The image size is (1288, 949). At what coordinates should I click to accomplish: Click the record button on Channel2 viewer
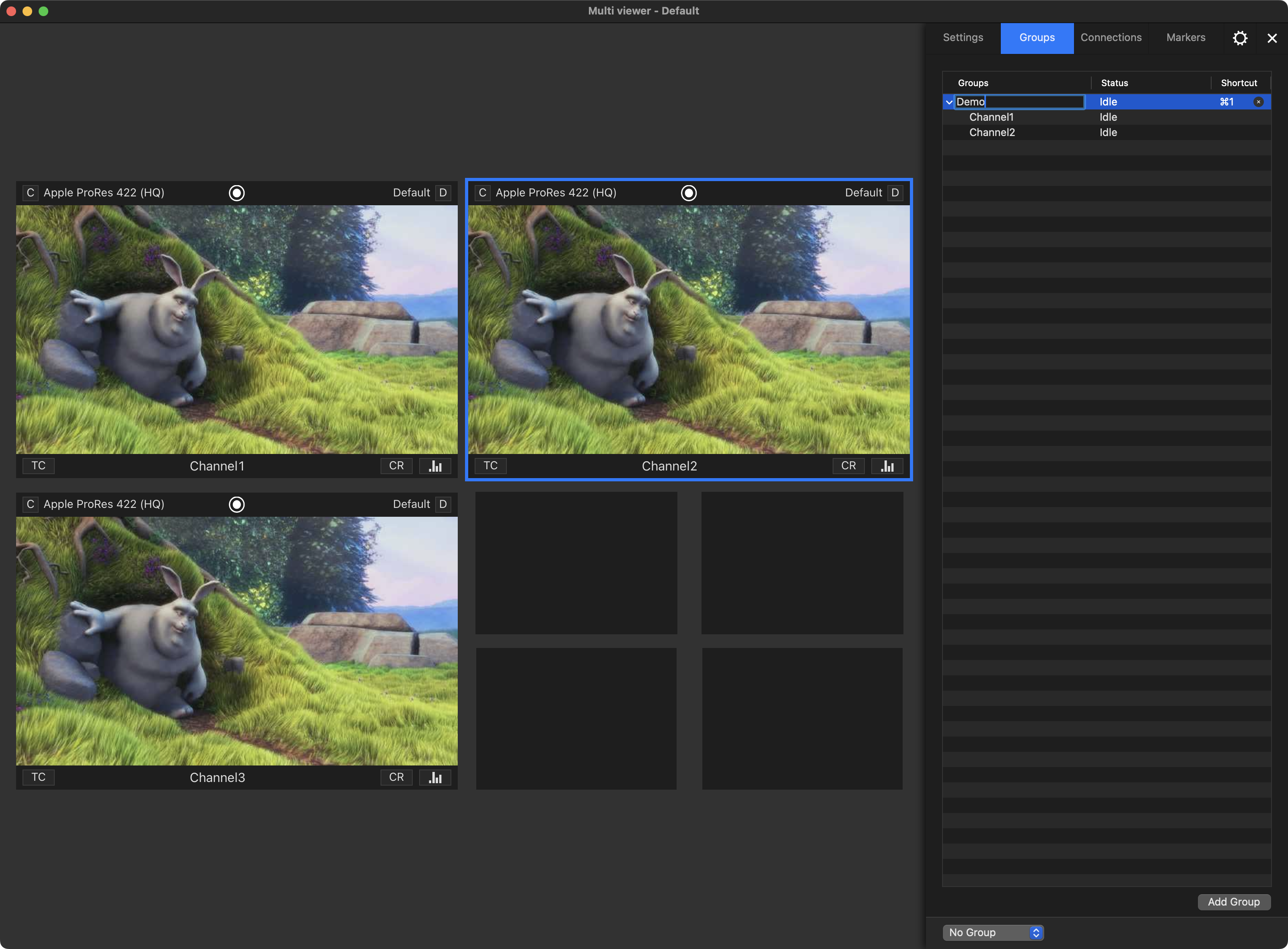(x=689, y=193)
